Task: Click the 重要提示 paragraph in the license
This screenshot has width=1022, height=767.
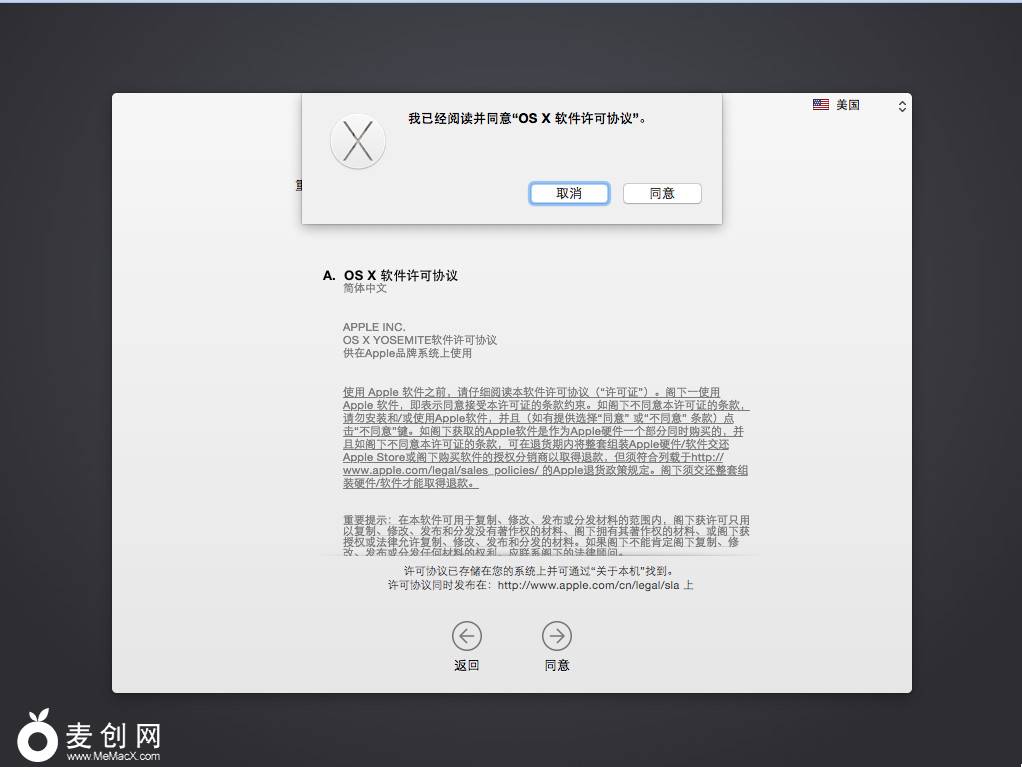Action: 545,531
